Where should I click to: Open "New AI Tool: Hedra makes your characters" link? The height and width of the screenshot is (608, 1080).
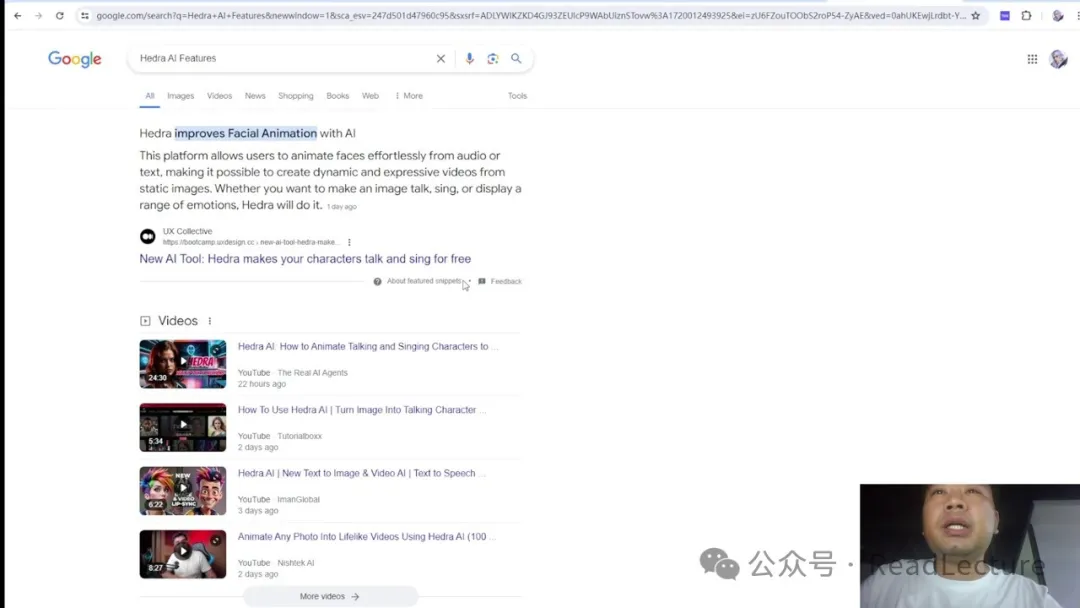[x=305, y=259]
